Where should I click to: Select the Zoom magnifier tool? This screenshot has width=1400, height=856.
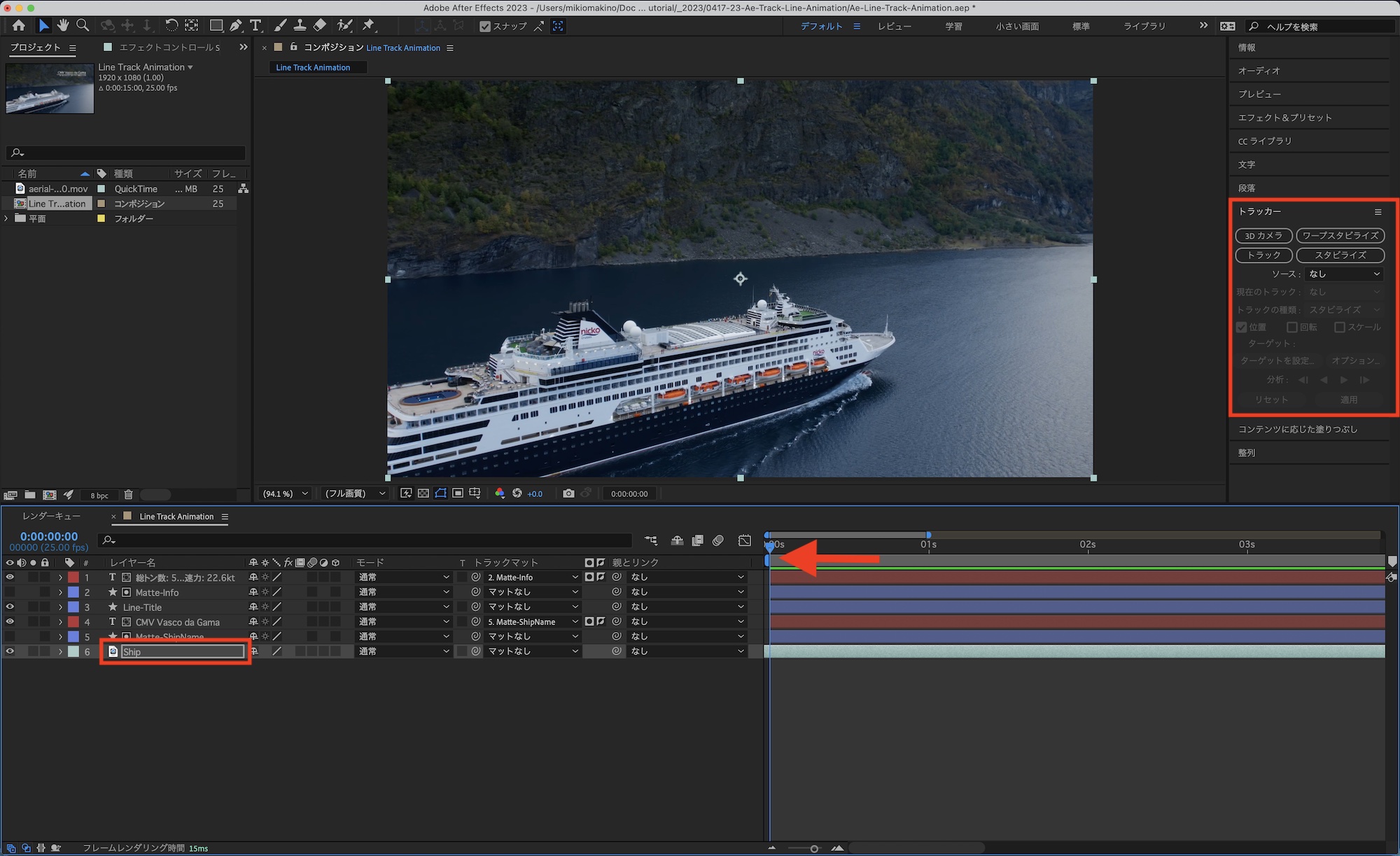click(83, 26)
